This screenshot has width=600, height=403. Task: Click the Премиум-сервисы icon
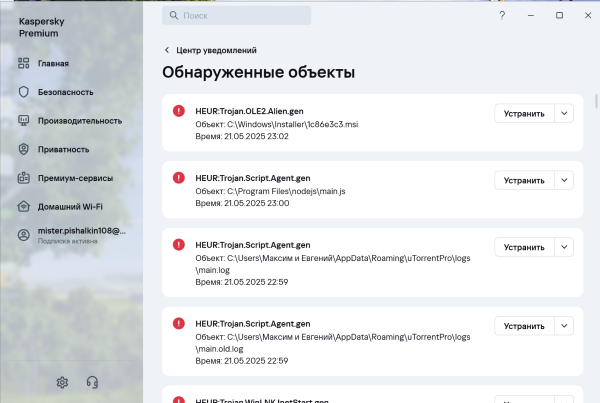(23, 178)
